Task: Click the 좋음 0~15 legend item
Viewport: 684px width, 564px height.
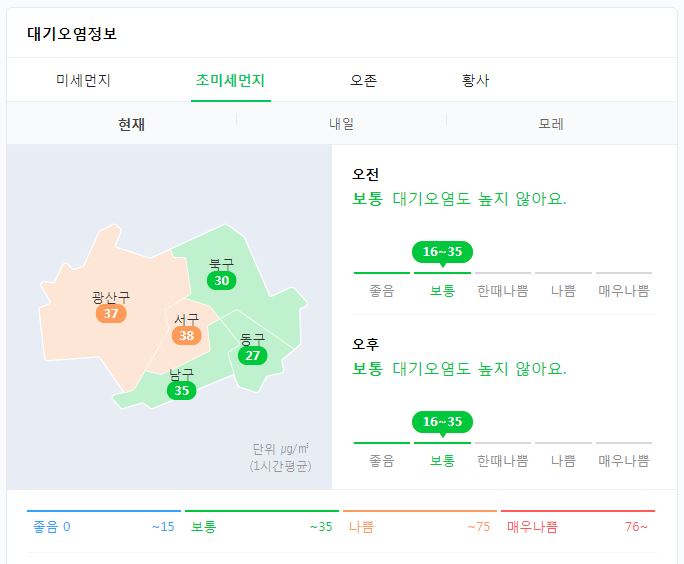Action: [x=103, y=526]
